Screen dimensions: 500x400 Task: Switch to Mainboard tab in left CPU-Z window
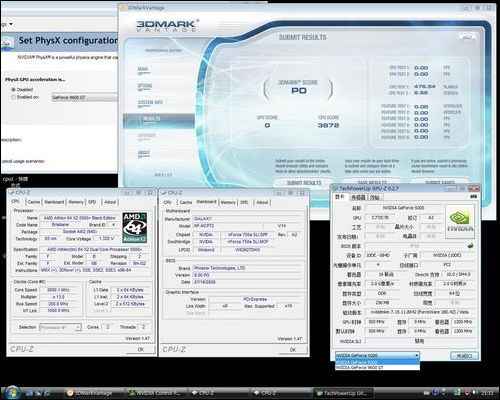(x=54, y=202)
